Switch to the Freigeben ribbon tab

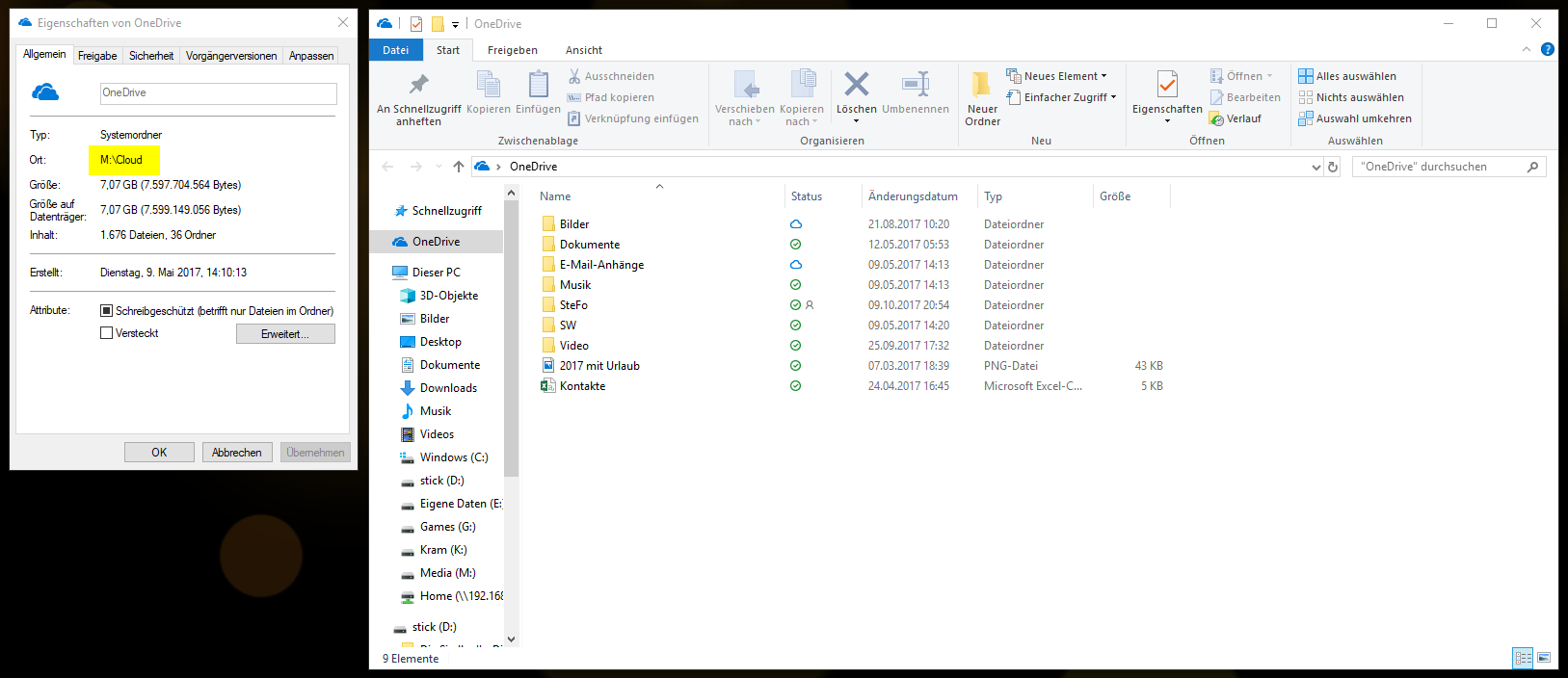[513, 50]
